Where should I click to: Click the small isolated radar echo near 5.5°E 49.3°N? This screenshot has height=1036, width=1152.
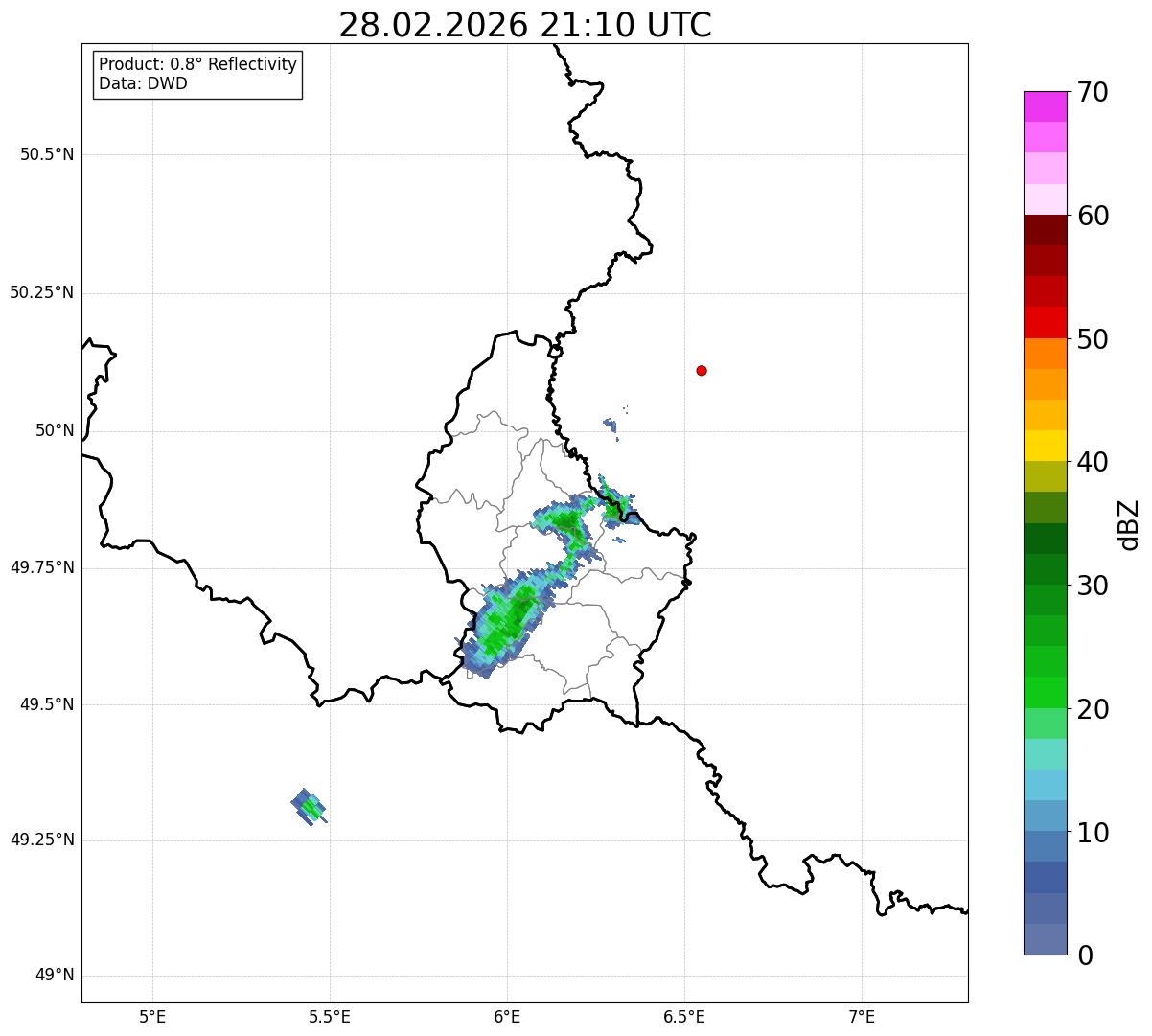309,807
